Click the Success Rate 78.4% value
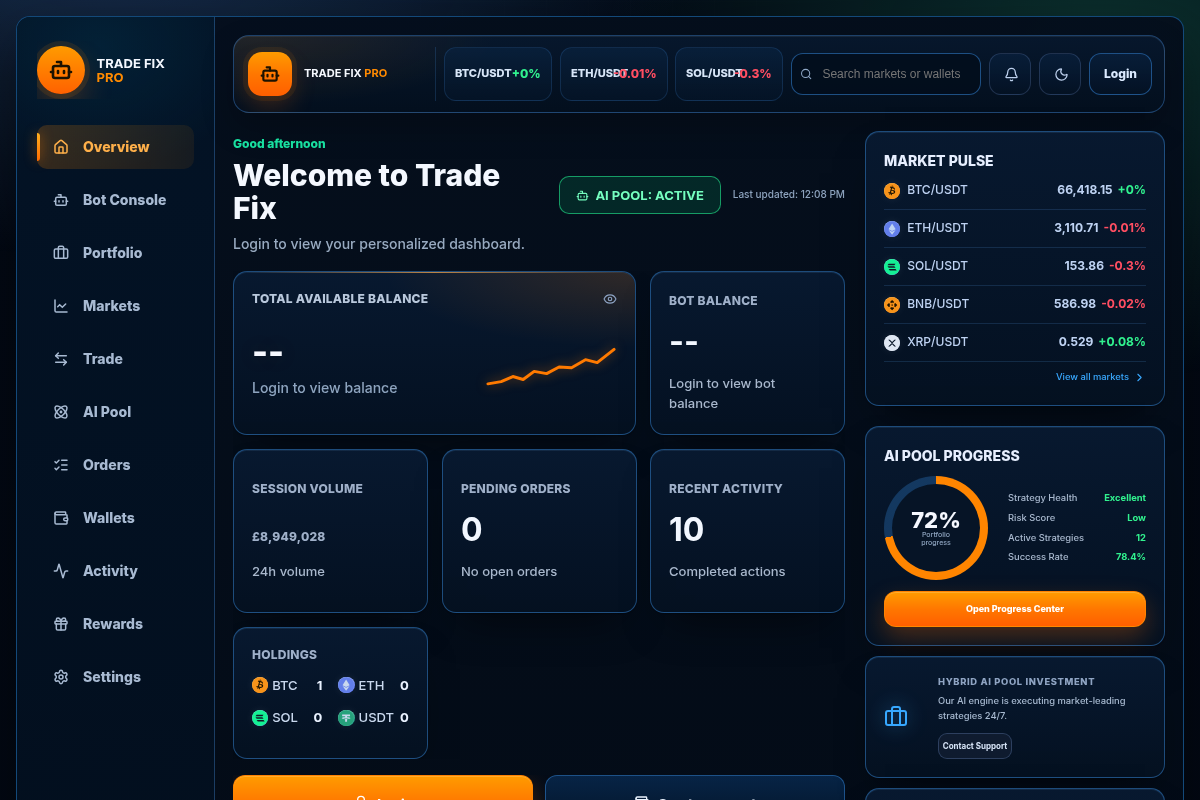 (x=1131, y=557)
